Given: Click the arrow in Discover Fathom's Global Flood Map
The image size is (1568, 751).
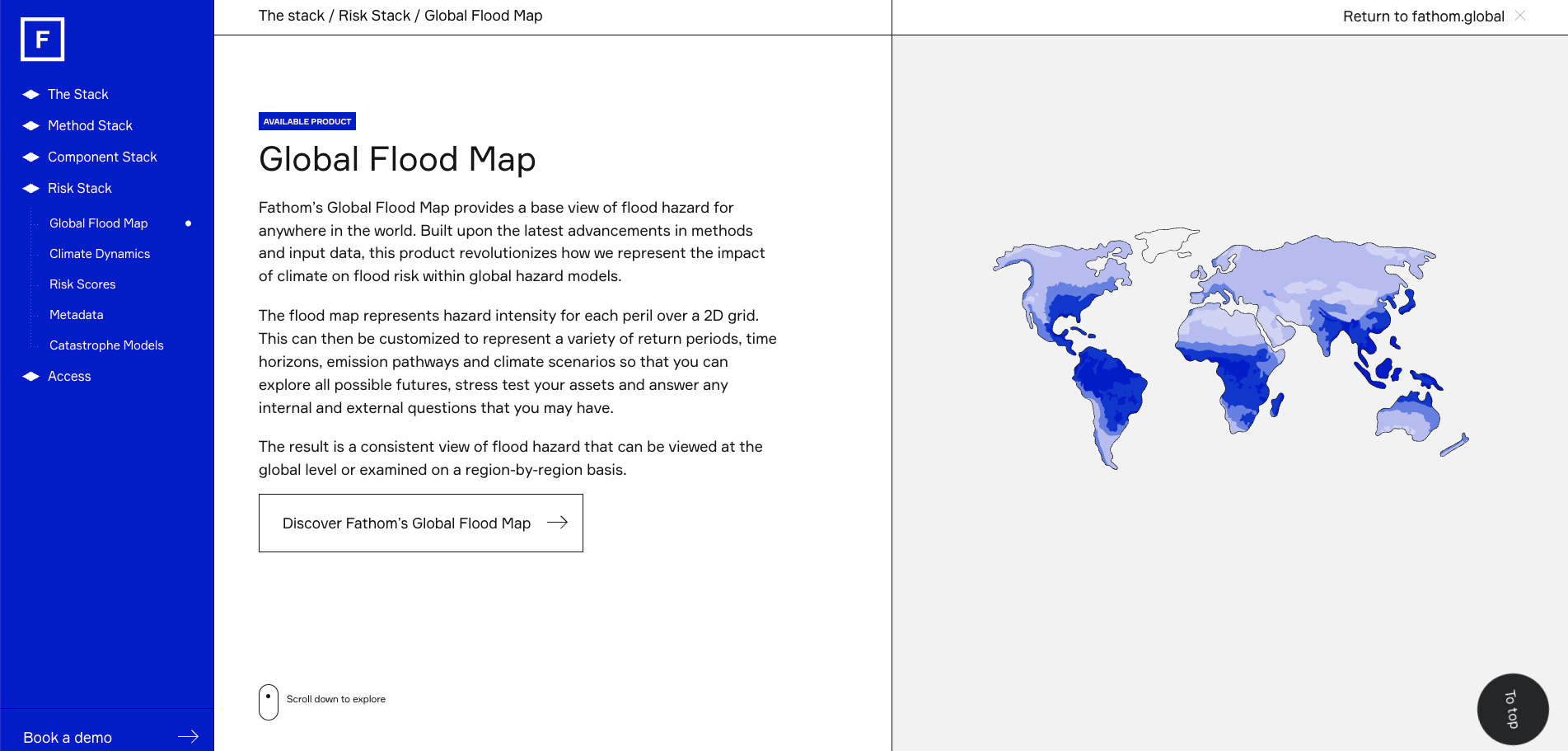Looking at the screenshot, I should tap(558, 522).
